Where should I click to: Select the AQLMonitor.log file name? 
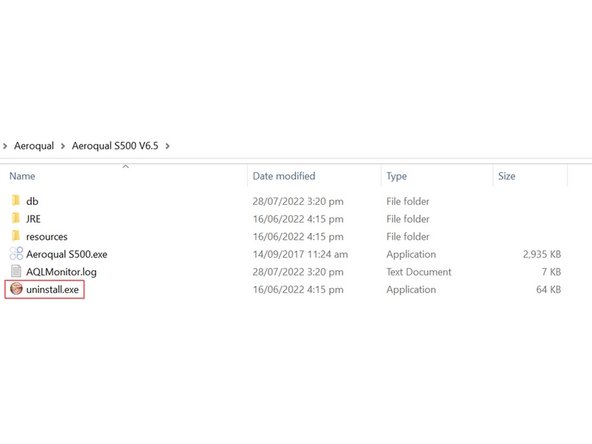pos(61,272)
